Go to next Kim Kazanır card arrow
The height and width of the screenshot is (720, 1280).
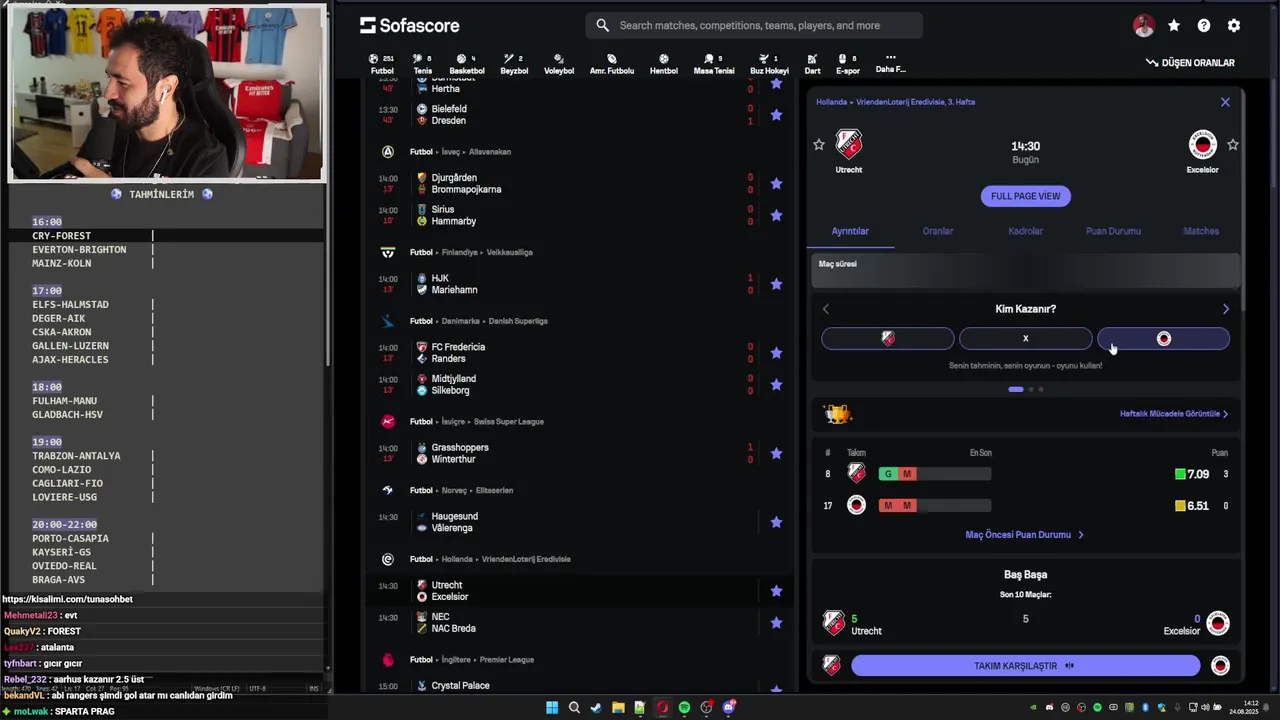point(1225,309)
